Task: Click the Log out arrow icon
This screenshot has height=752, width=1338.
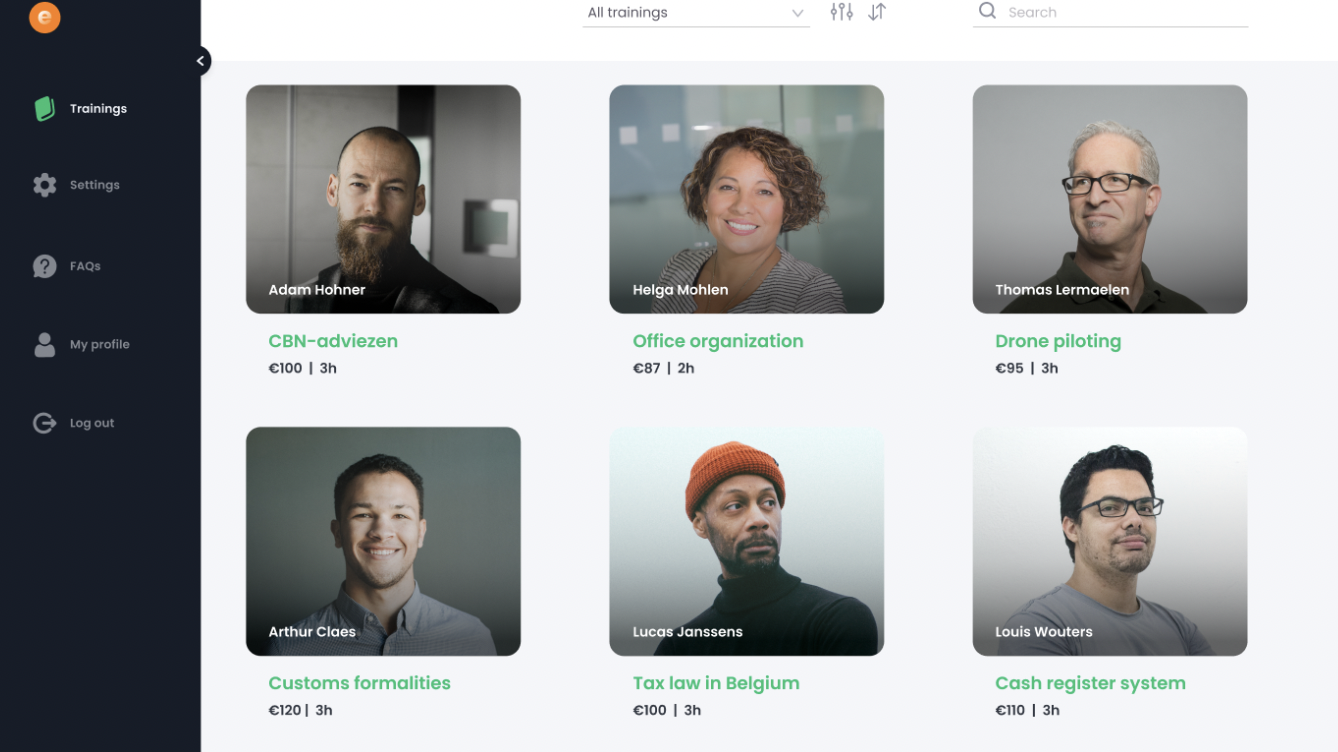Action: pos(45,423)
